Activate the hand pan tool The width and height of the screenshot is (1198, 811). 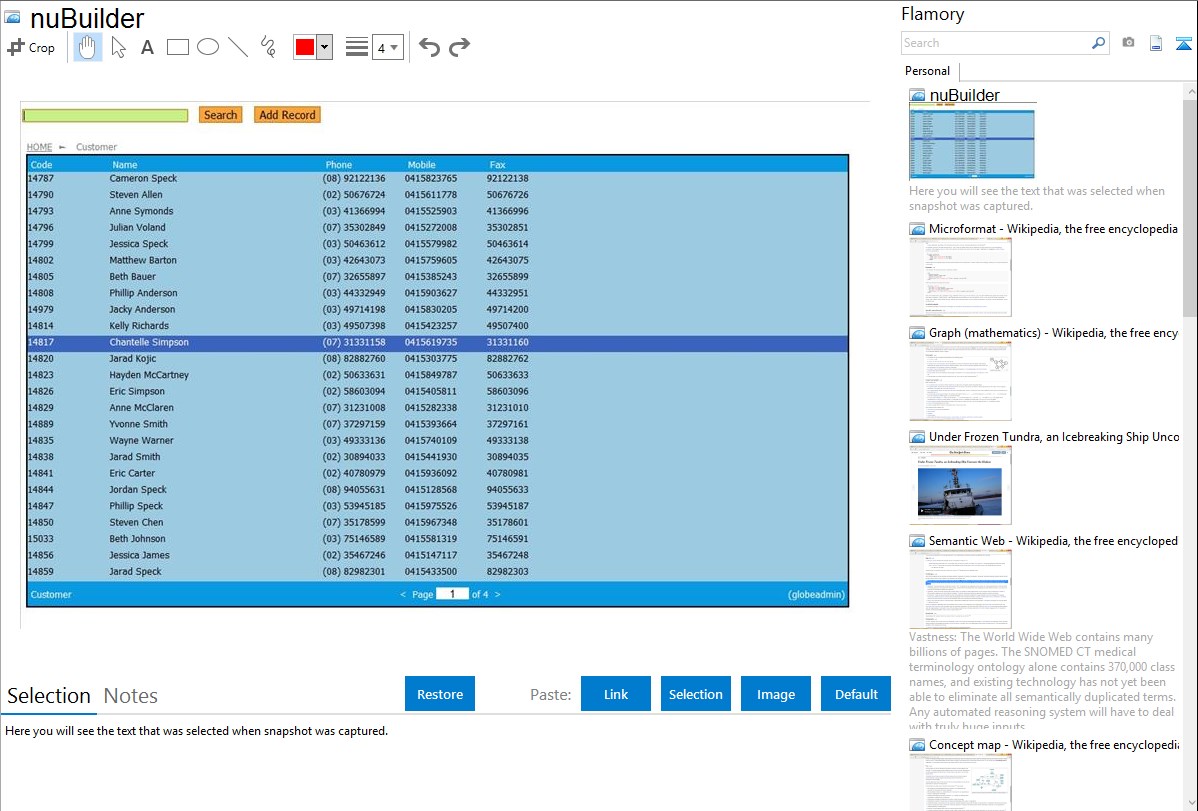(x=88, y=47)
